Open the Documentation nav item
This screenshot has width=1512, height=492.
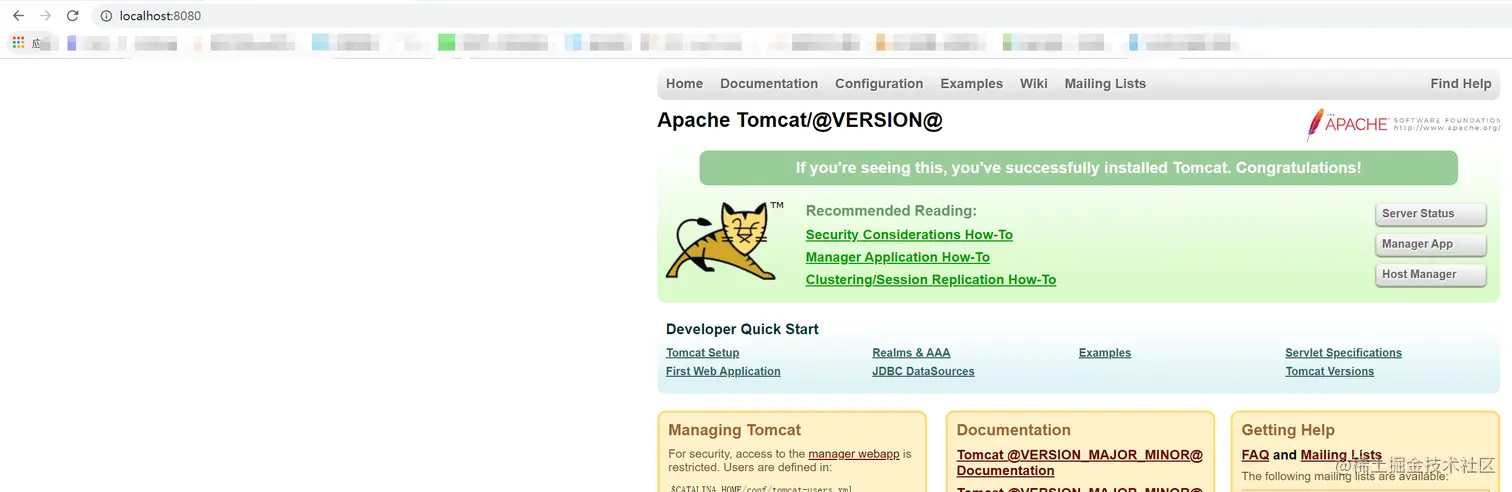click(769, 84)
